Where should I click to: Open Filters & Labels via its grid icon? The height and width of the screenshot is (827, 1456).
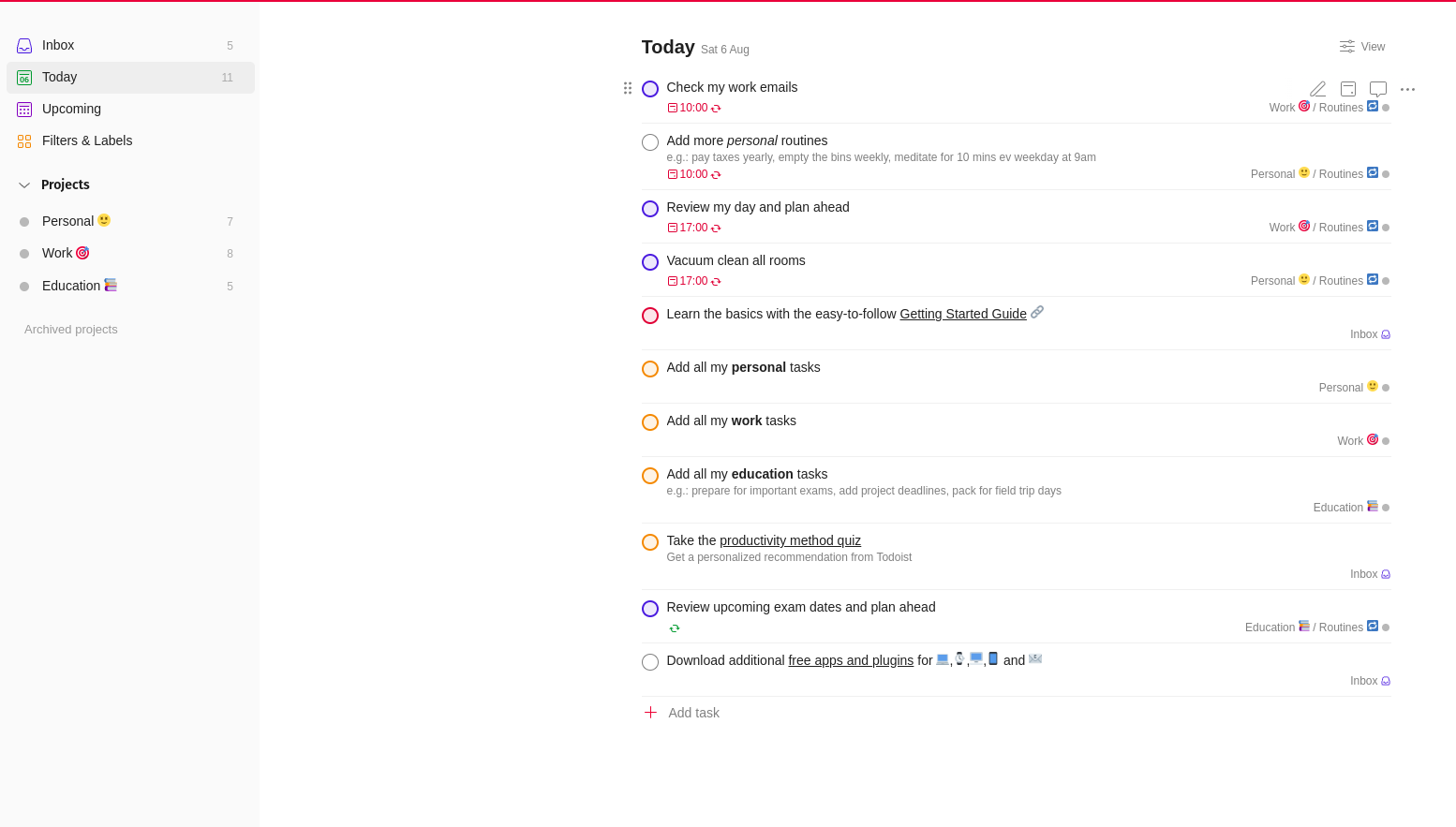(23, 140)
